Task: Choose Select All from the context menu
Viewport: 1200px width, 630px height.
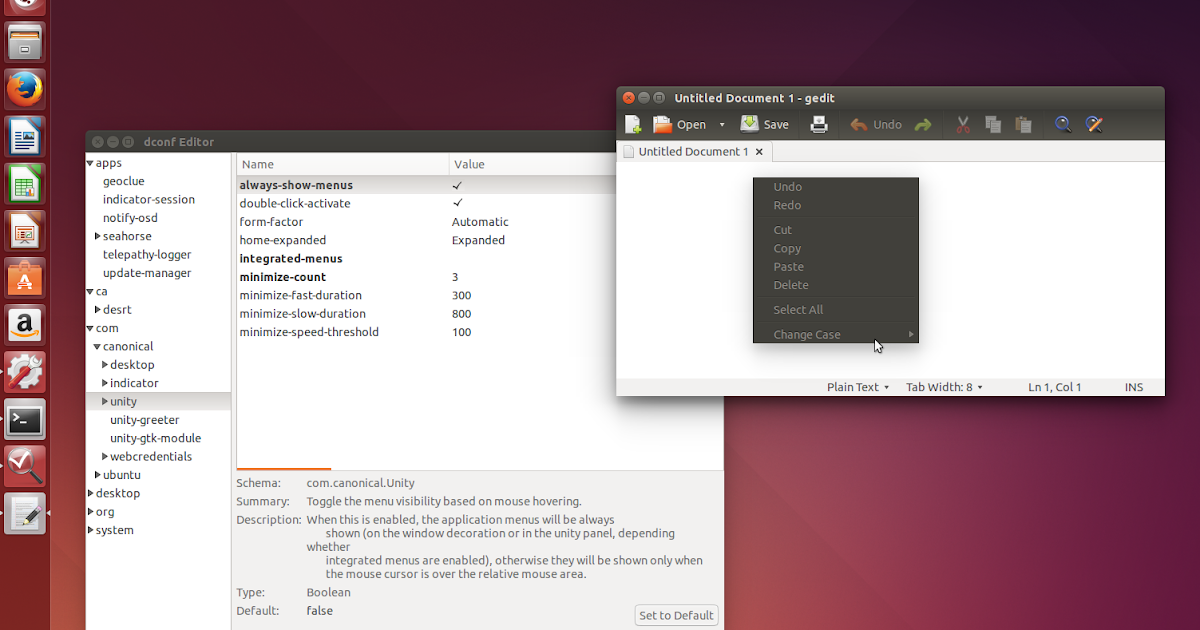Action: [797, 309]
